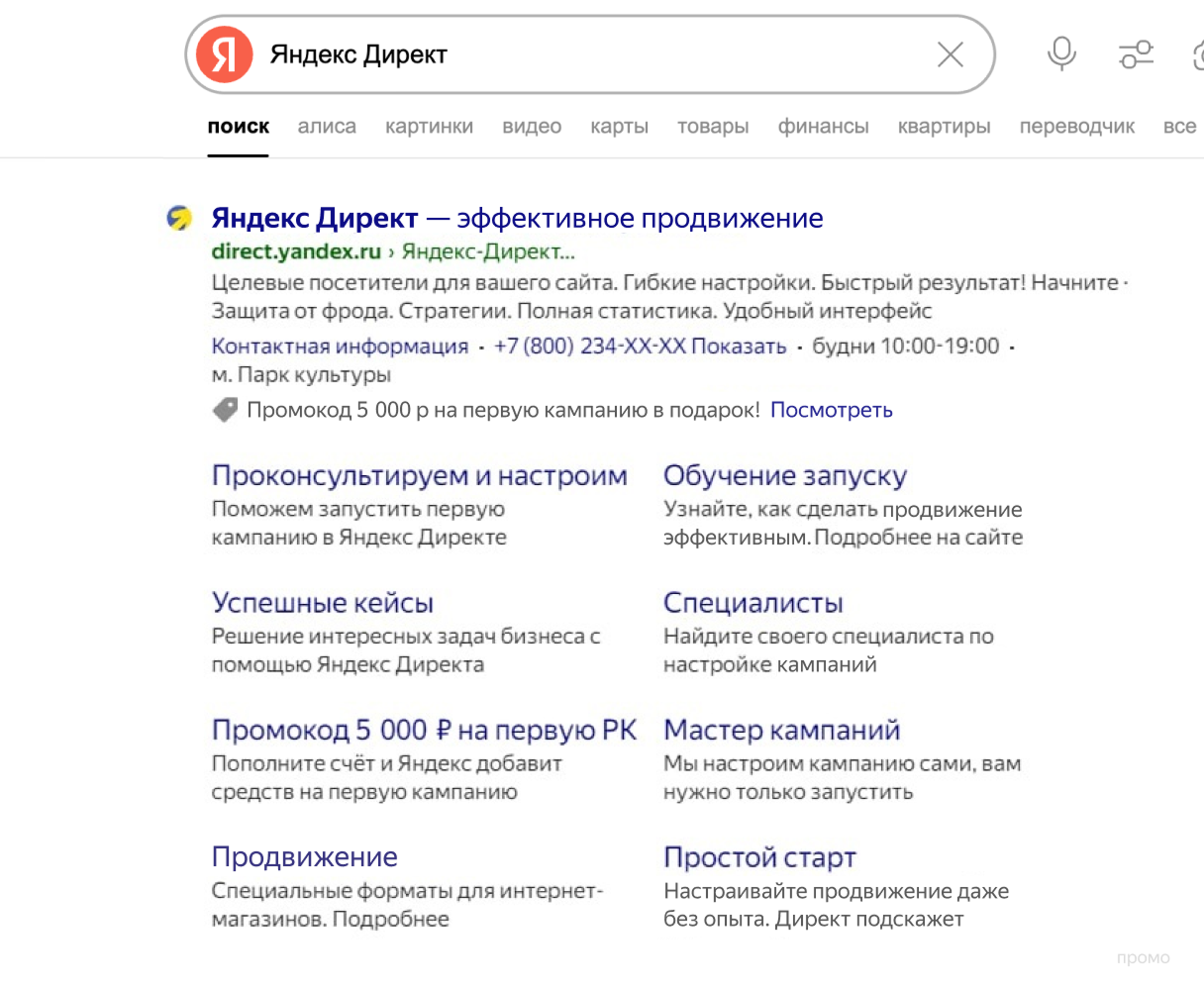Go to the Видео tab
Image resolution: width=1204 pixels, height=990 pixels.
[x=532, y=127]
